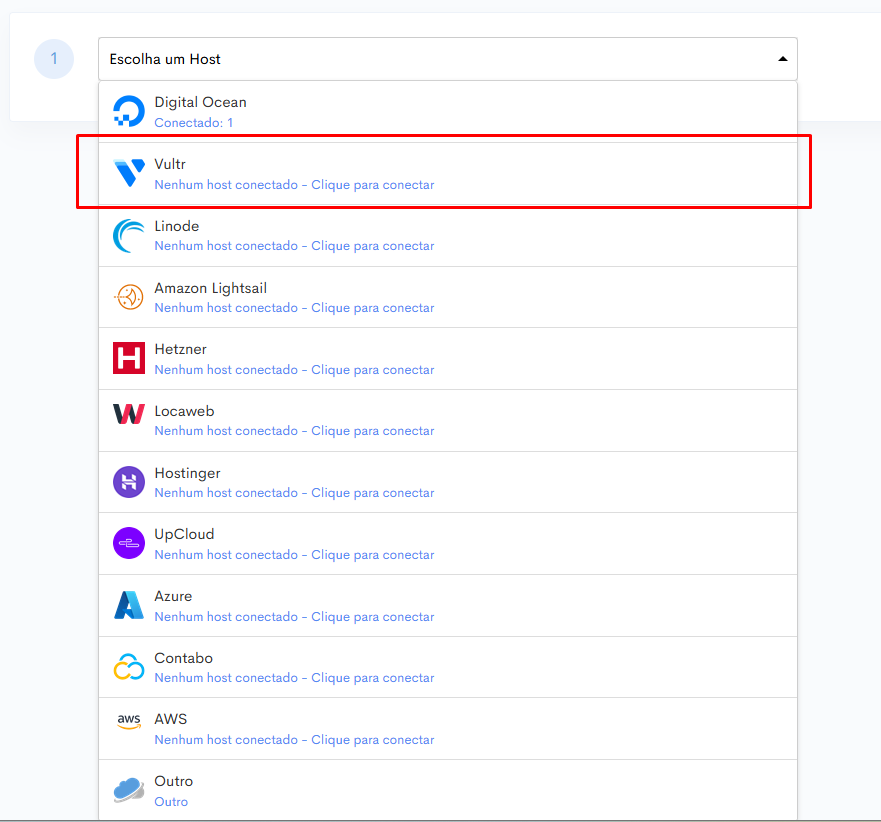The image size is (881, 822).
Task: Click 'Conectado: 1' under Digital Ocean
Action: coord(194,122)
